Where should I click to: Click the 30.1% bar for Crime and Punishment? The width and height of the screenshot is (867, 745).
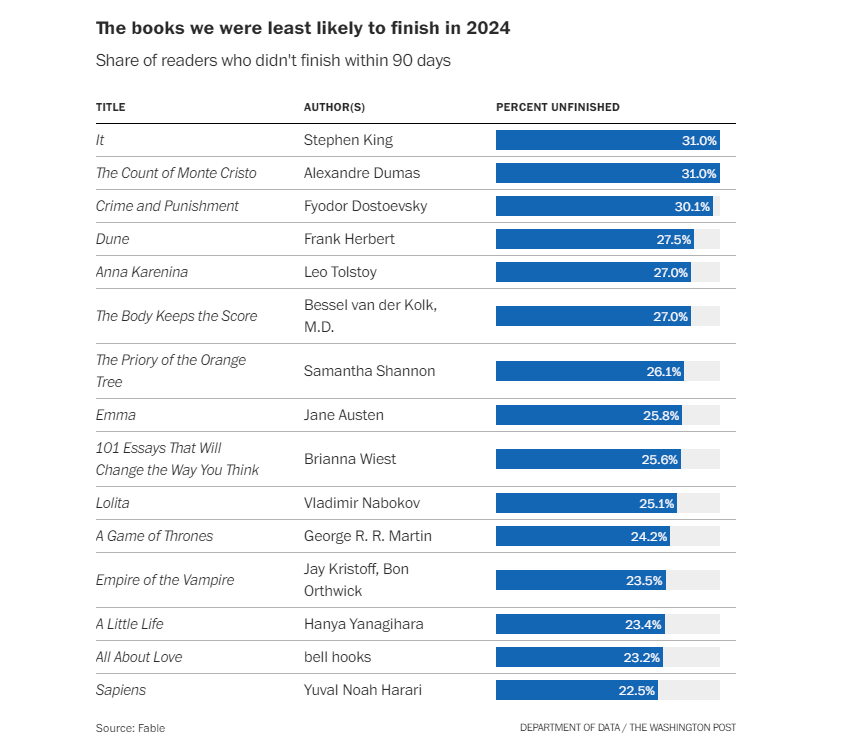(x=603, y=207)
